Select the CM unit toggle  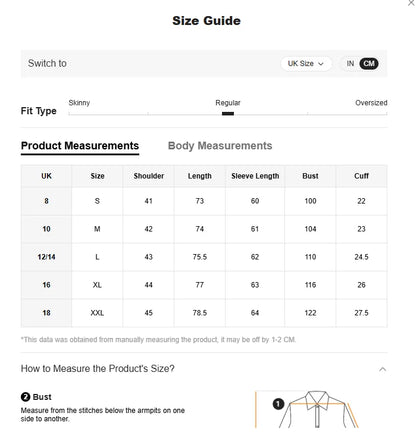(369, 64)
